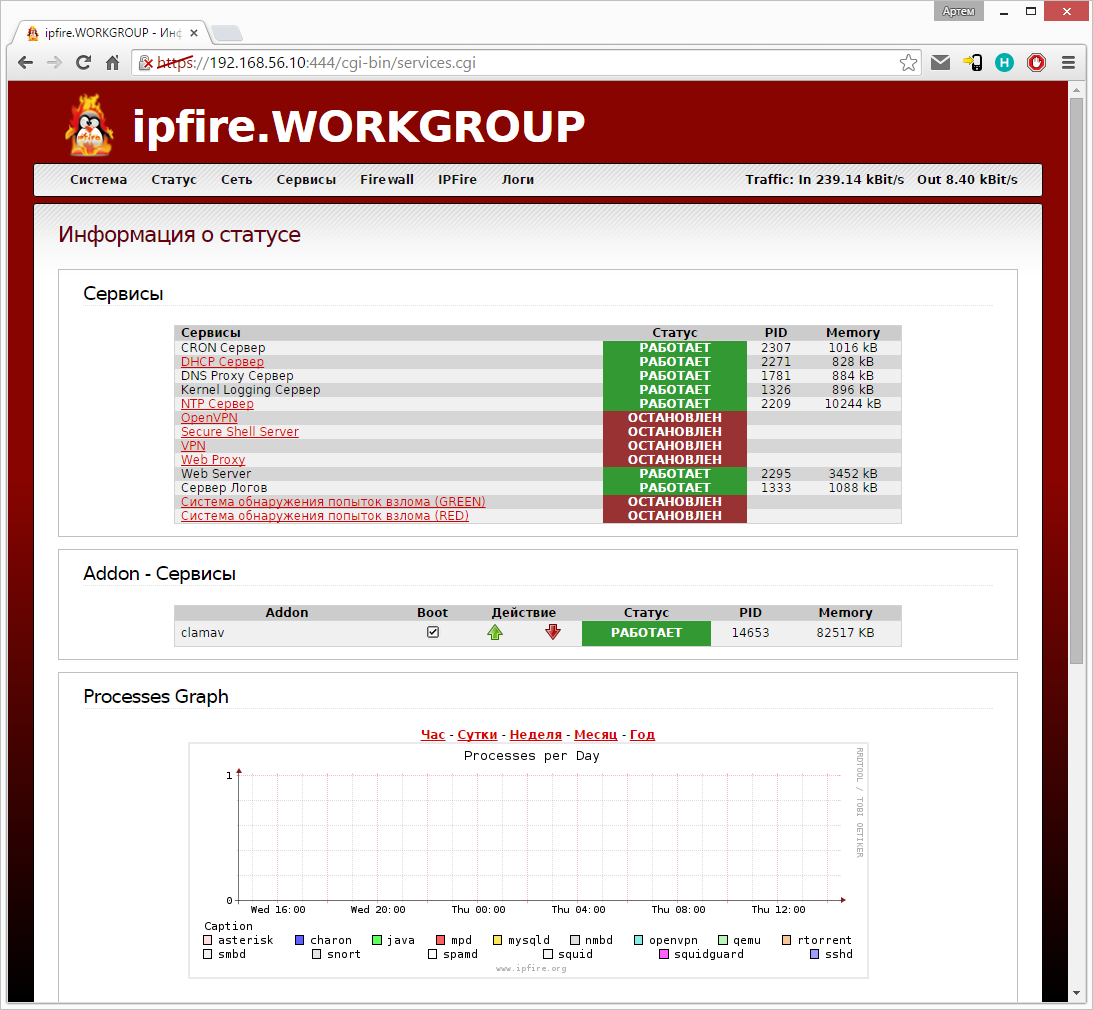
Task: Show processes graph for Год
Action: (x=642, y=735)
